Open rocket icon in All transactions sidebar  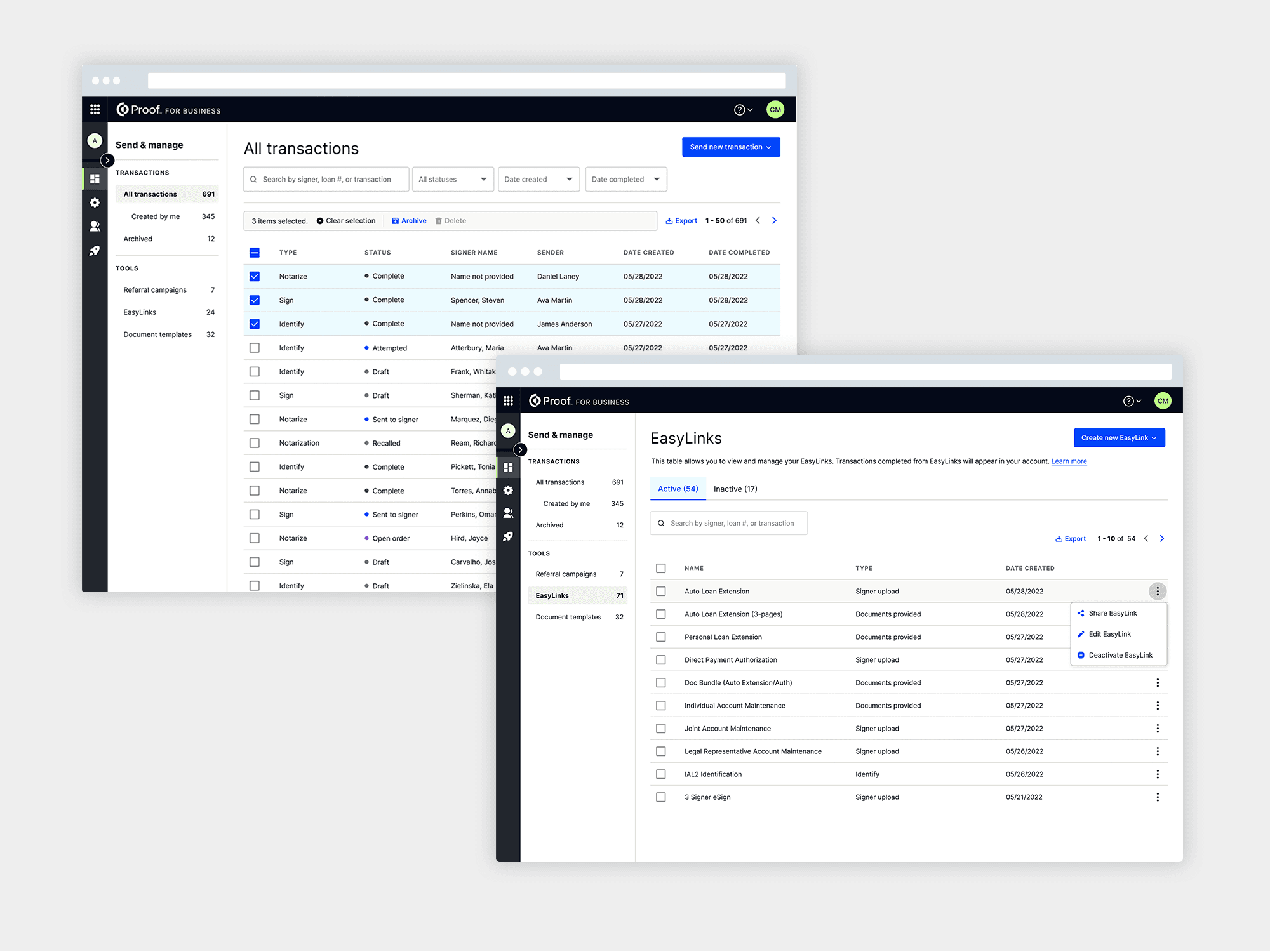pyautogui.click(x=95, y=251)
